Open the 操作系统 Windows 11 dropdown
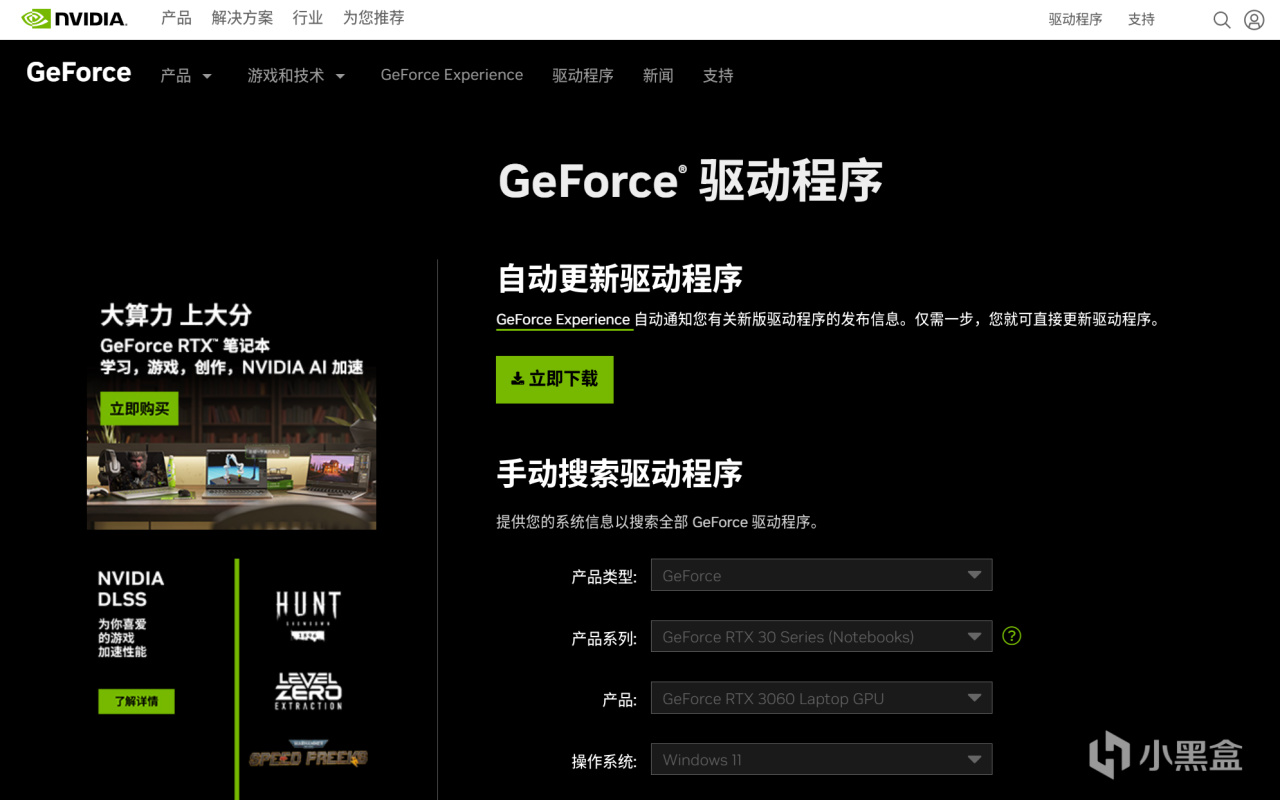Viewport: 1280px width, 800px height. coord(821,759)
